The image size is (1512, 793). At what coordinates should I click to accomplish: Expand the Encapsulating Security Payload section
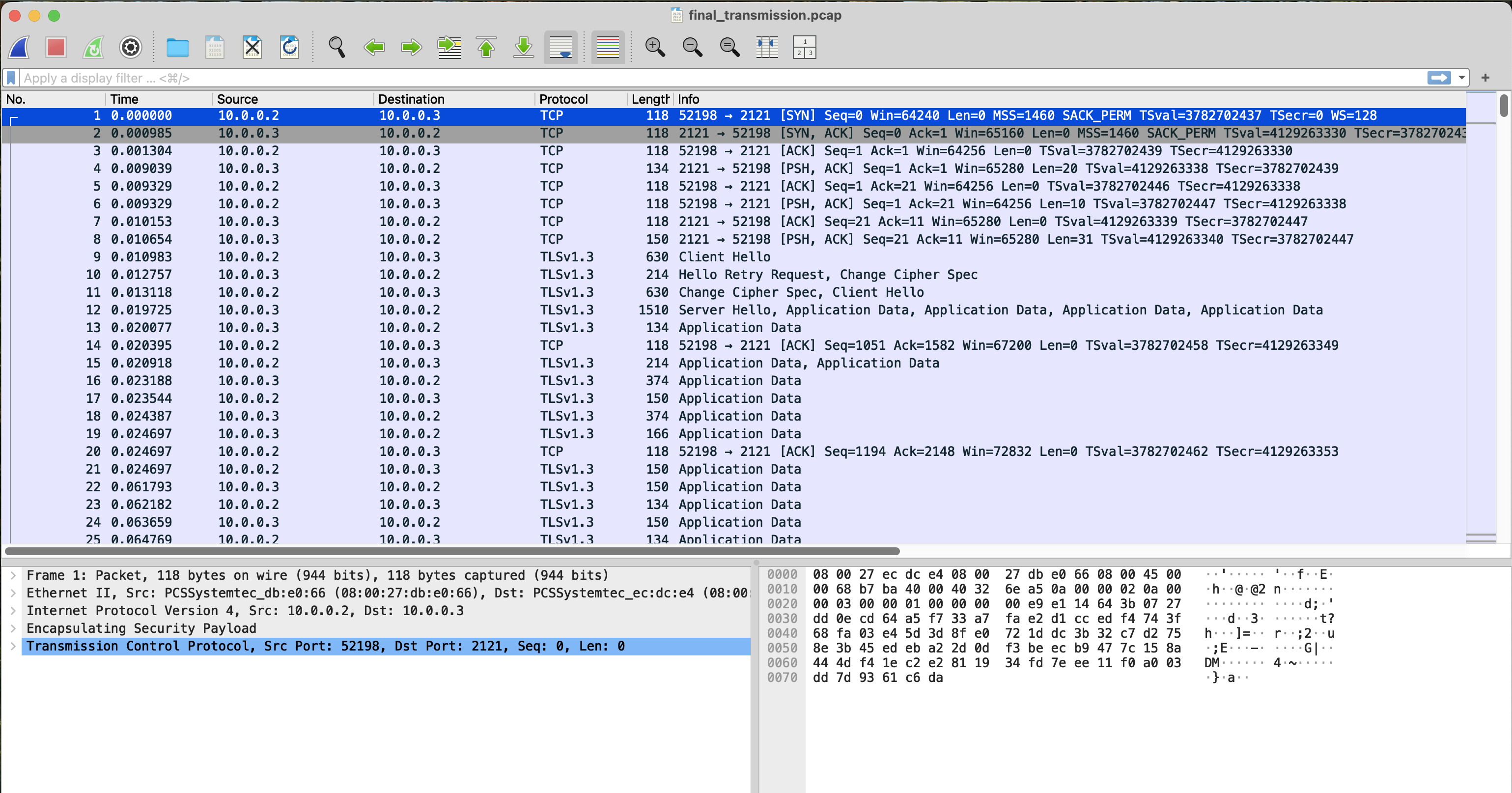12,628
